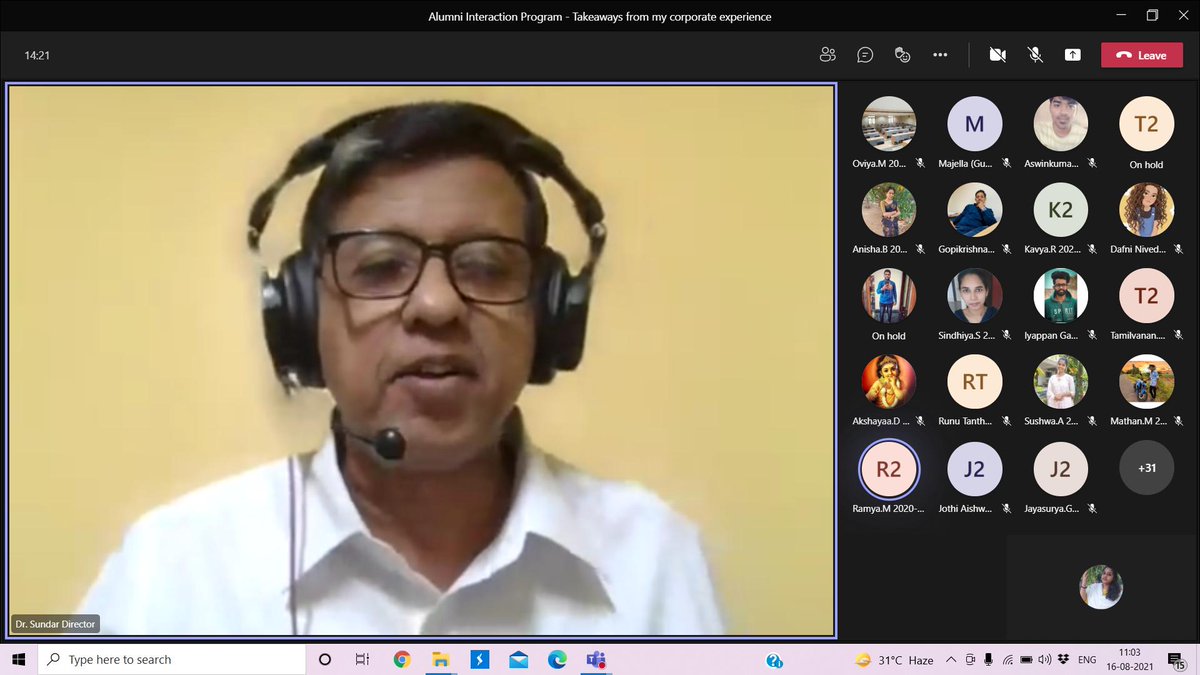Select Sushwa.A participant tile

(x=1060, y=391)
